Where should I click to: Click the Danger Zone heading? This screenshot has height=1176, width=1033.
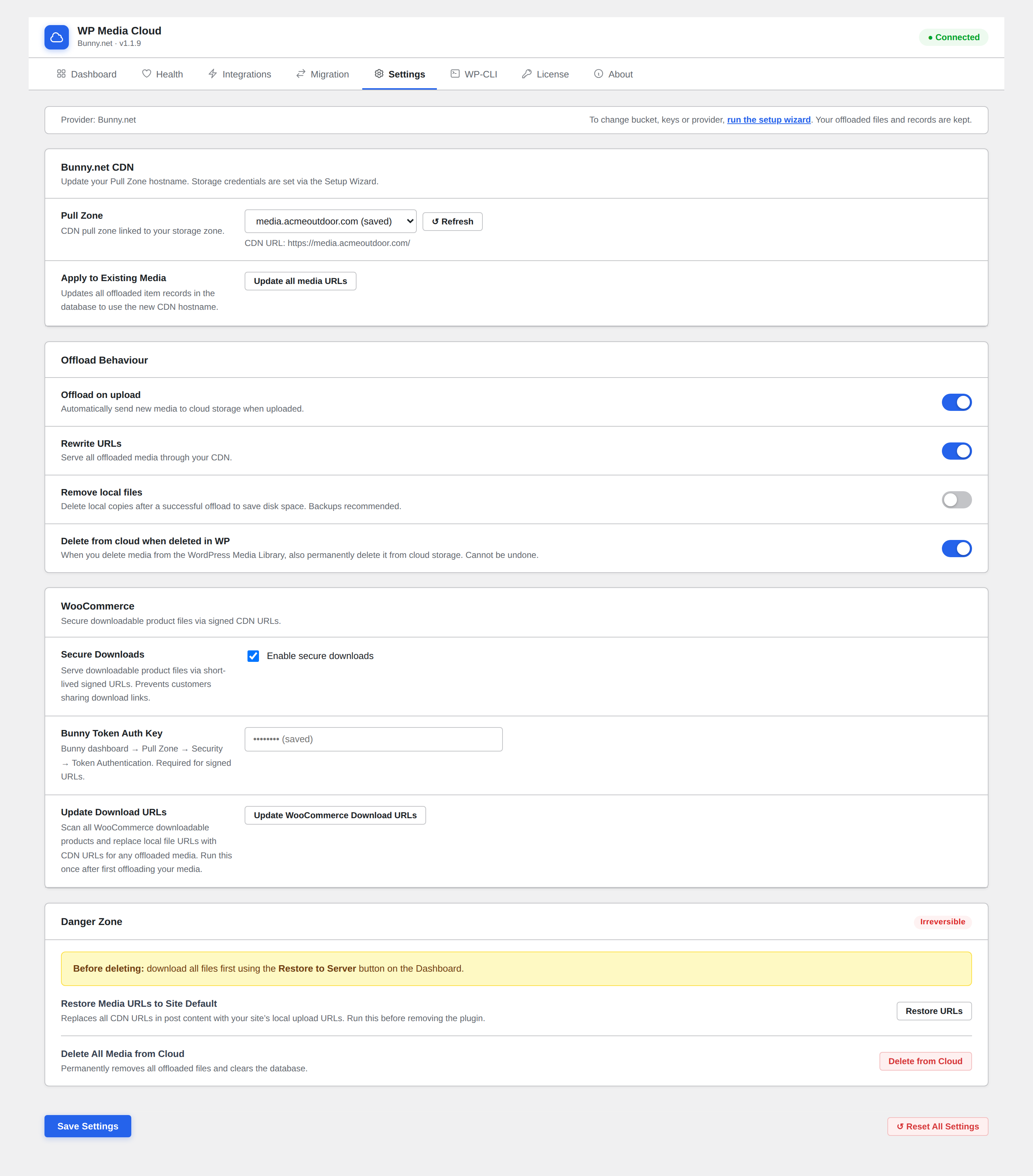(x=91, y=922)
